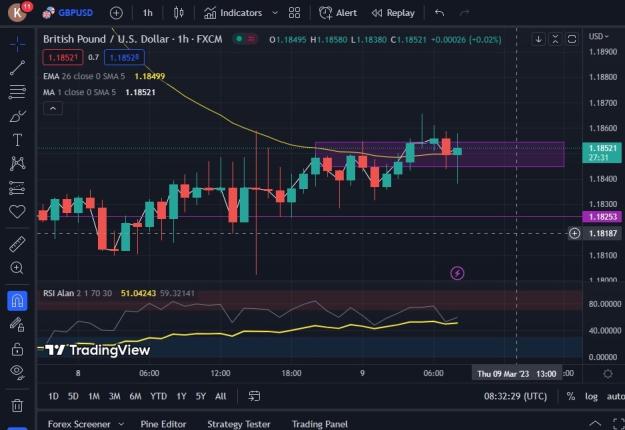625x430 pixels.
Task: Set date range to 5D
Action: 73,396
